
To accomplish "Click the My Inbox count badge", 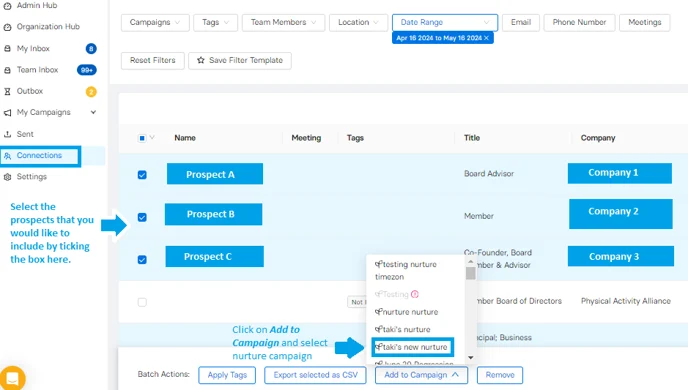I will click(x=91, y=49).
